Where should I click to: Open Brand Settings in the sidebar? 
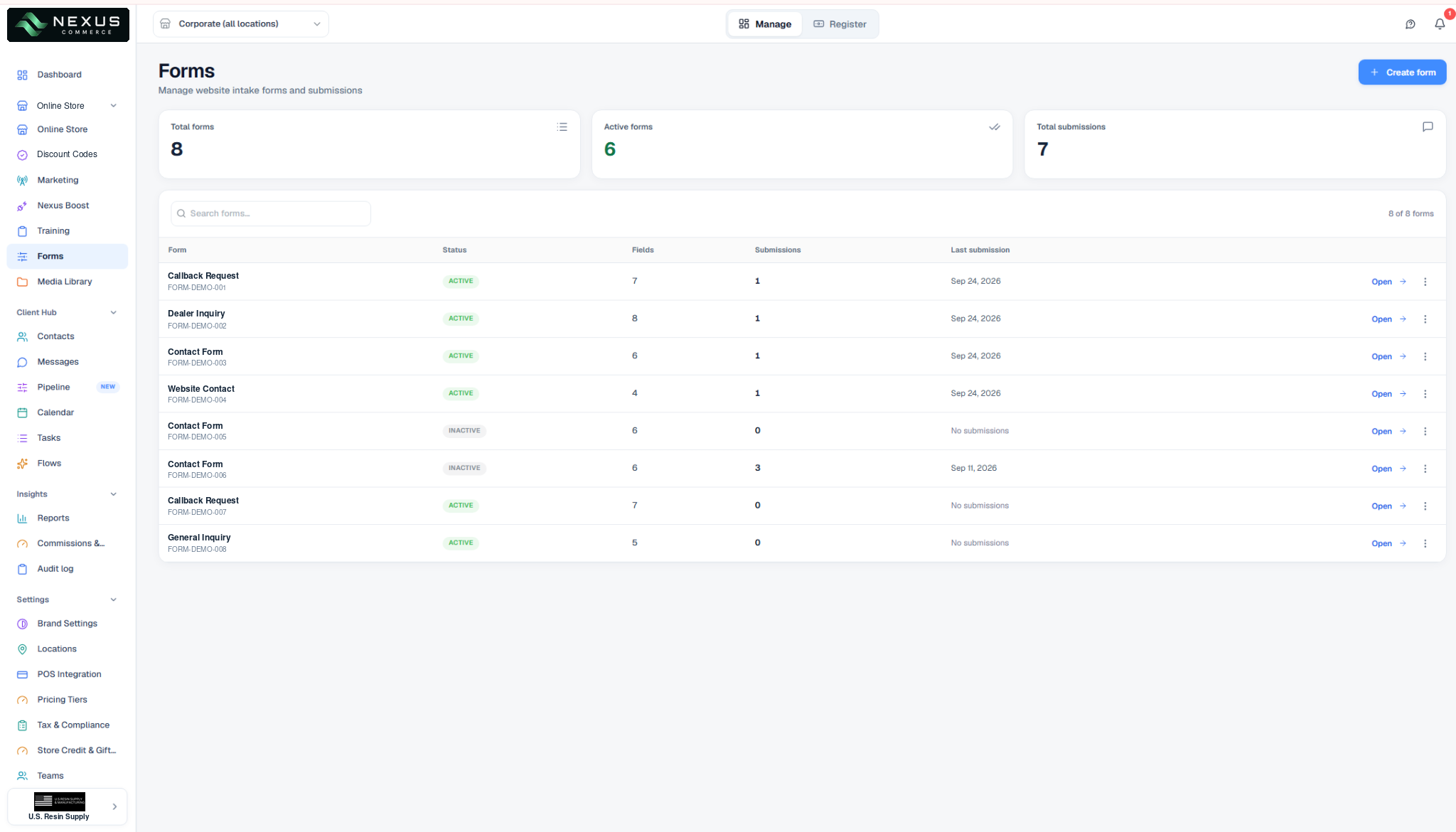point(68,624)
